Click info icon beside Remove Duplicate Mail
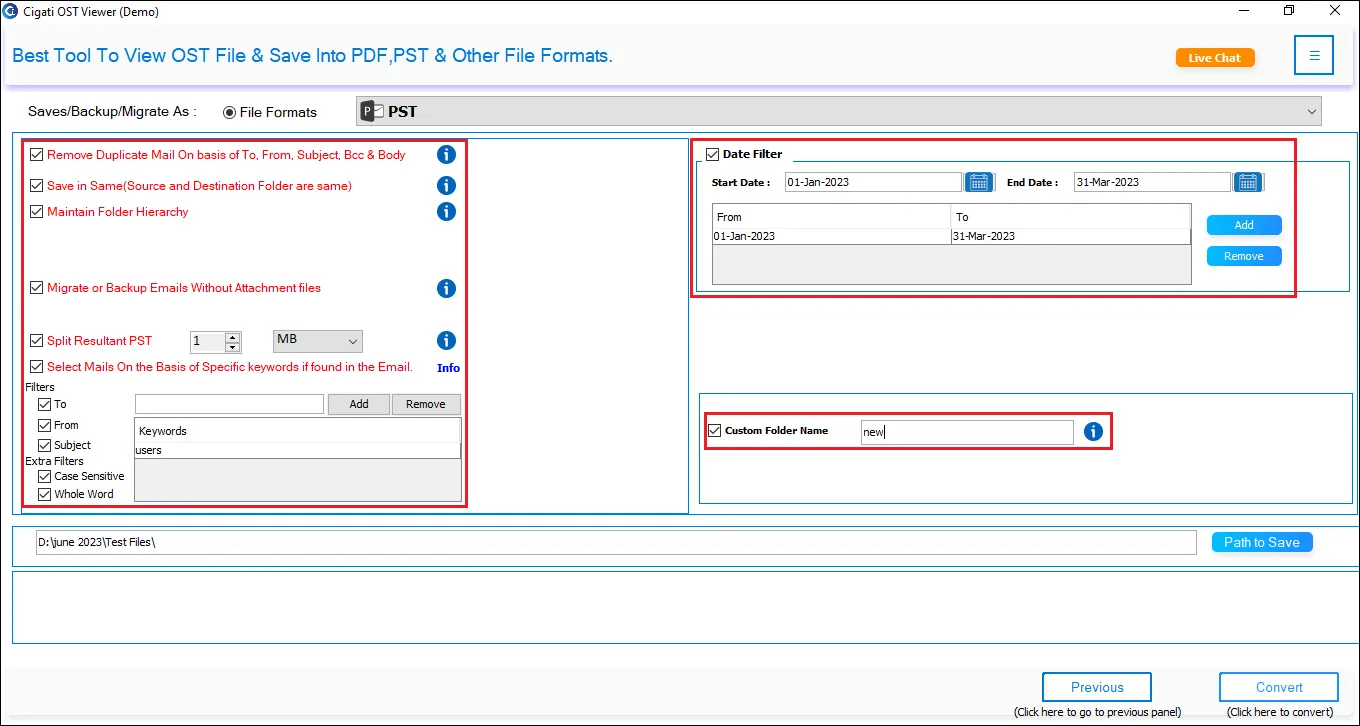1360x726 pixels. (446, 155)
